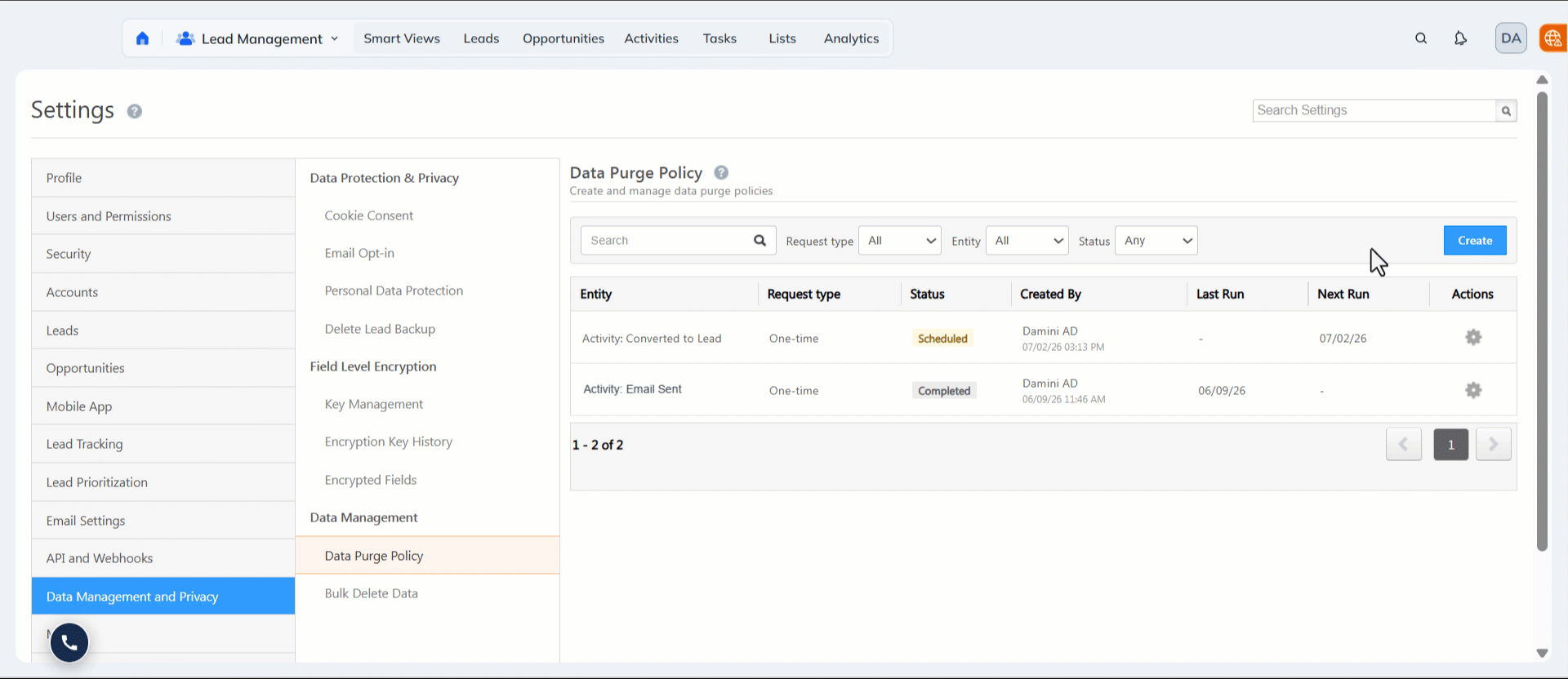1568x679 pixels.
Task: Click the orange globe help icon
Action: tap(1553, 38)
